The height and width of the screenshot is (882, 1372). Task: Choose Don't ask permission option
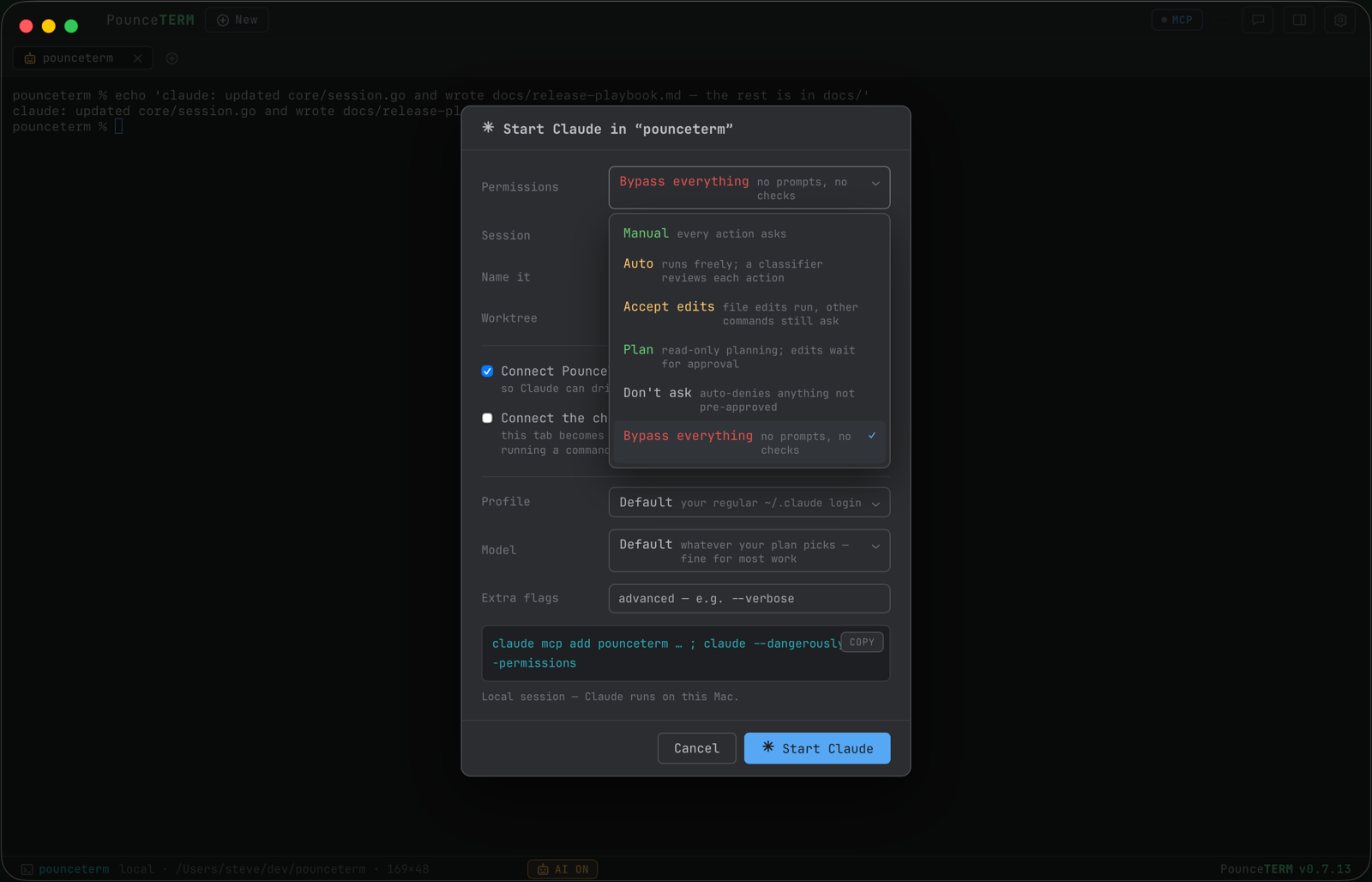[x=749, y=399]
